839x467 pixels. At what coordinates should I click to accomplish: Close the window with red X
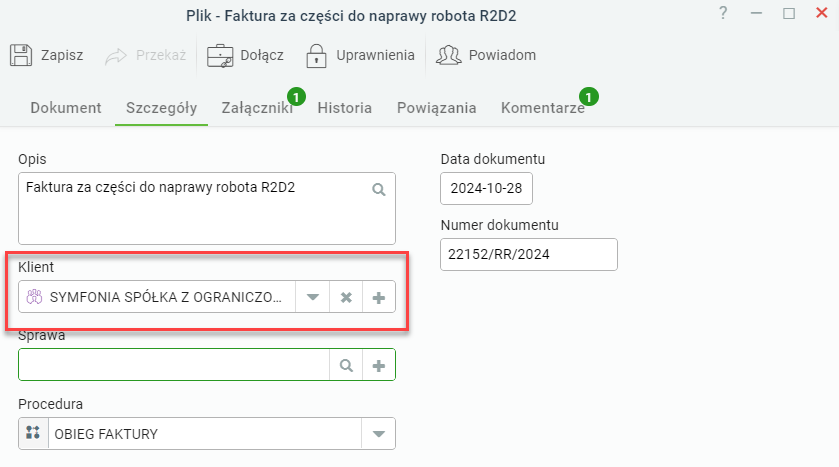point(821,13)
